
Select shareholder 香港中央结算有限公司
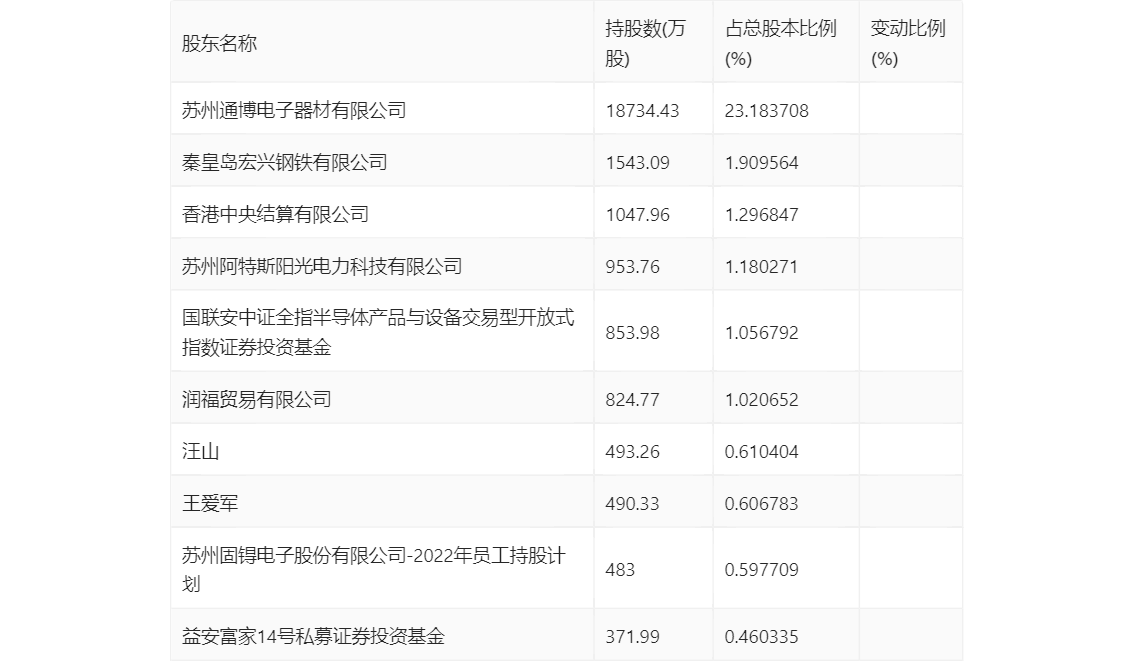pos(275,214)
